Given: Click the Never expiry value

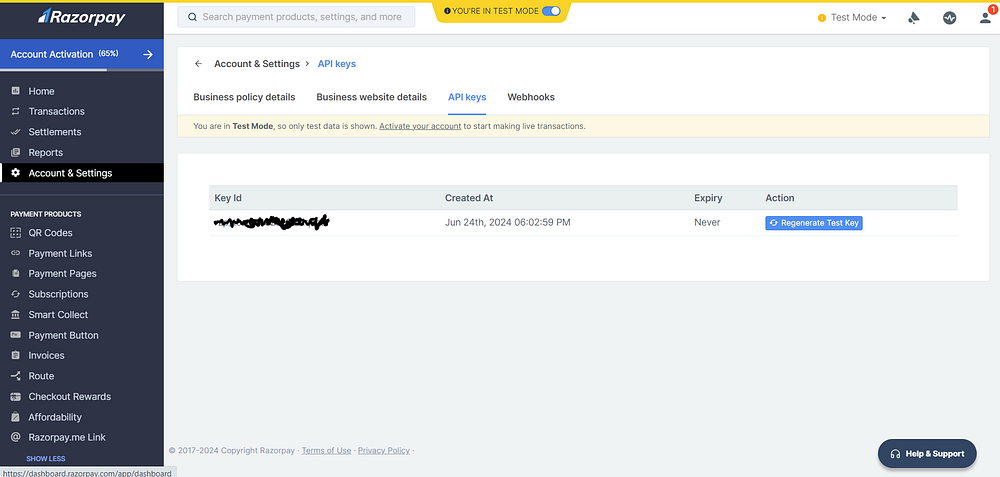Looking at the screenshot, I should click(707, 223).
